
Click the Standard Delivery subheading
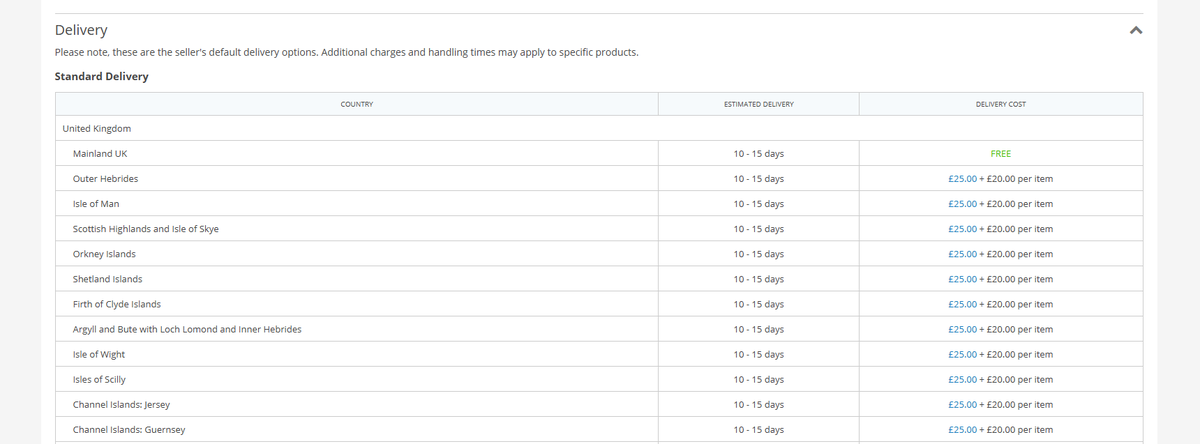pyautogui.click(x=101, y=76)
